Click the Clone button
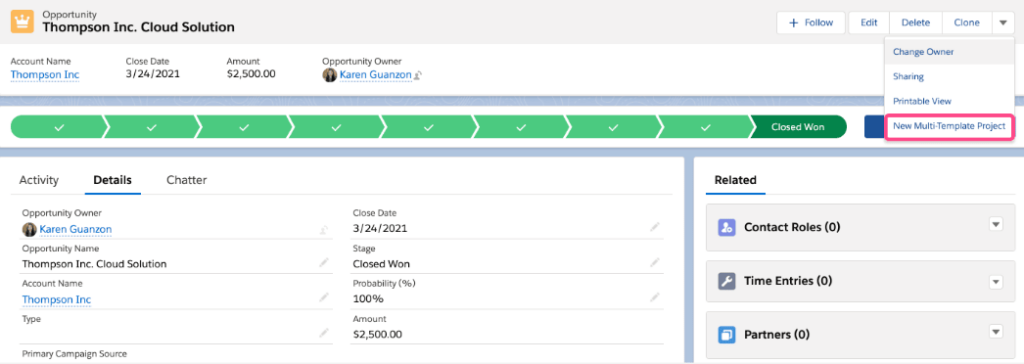The width and height of the screenshot is (1024, 364). (x=967, y=22)
